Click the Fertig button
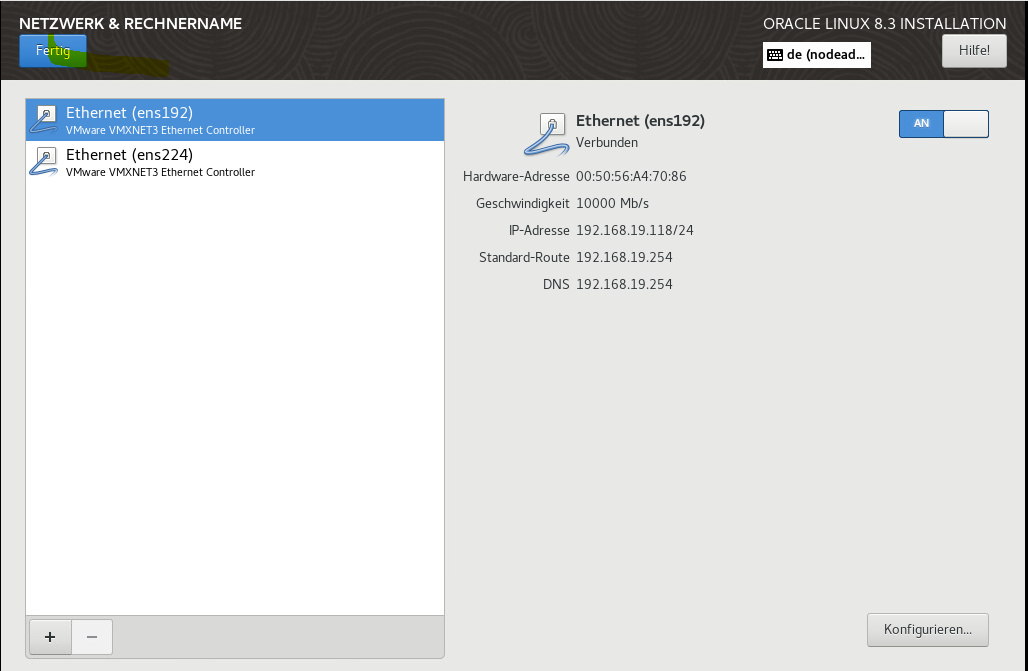 pos(53,51)
